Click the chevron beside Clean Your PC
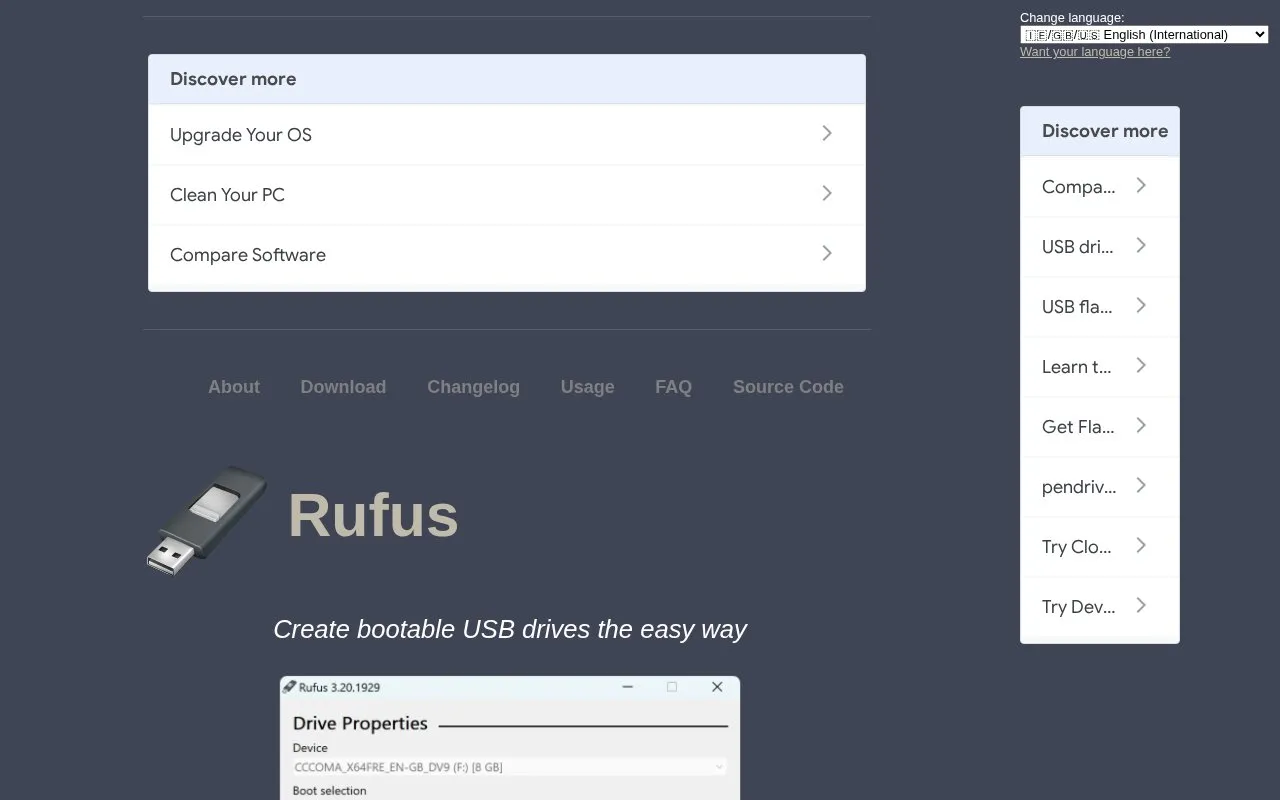This screenshot has width=1280, height=800. [x=827, y=193]
